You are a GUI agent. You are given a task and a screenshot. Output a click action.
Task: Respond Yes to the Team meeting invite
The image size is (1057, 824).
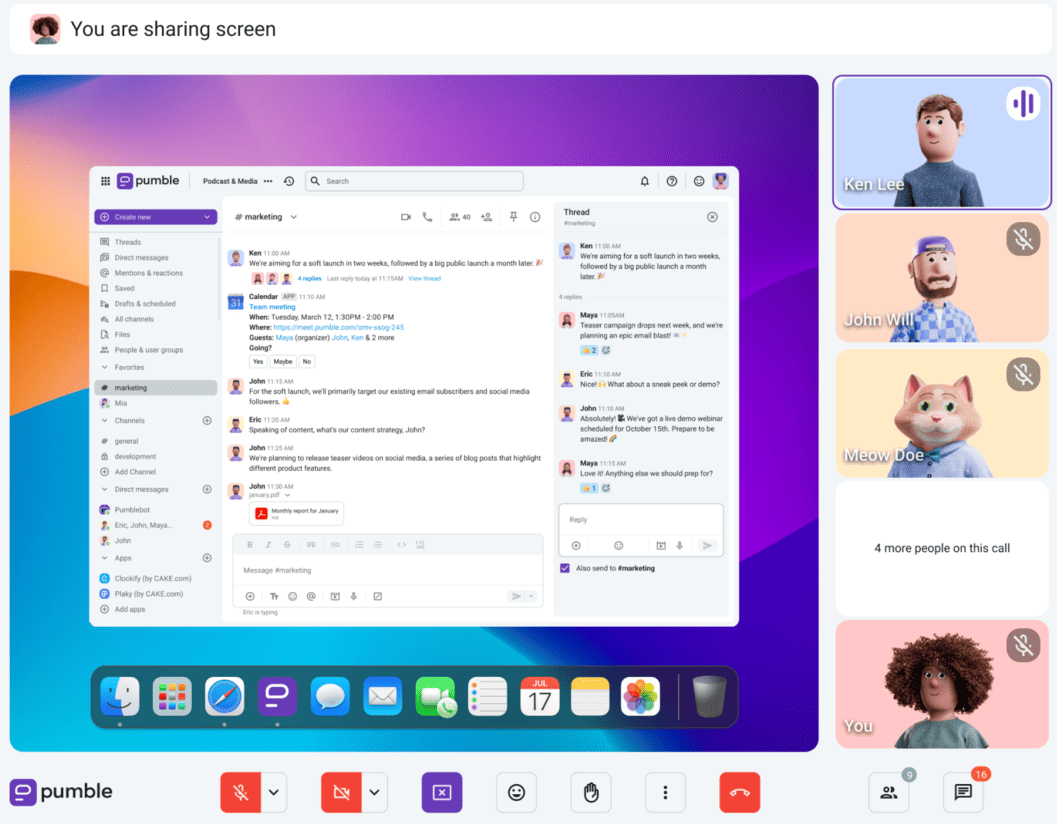point(257,360)
